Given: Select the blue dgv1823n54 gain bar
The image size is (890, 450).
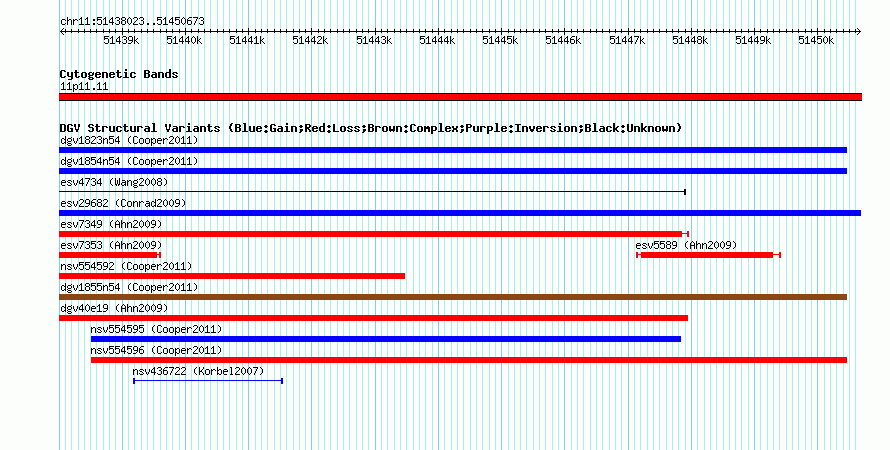Looking at the screenshot, I should coord(453,150).
